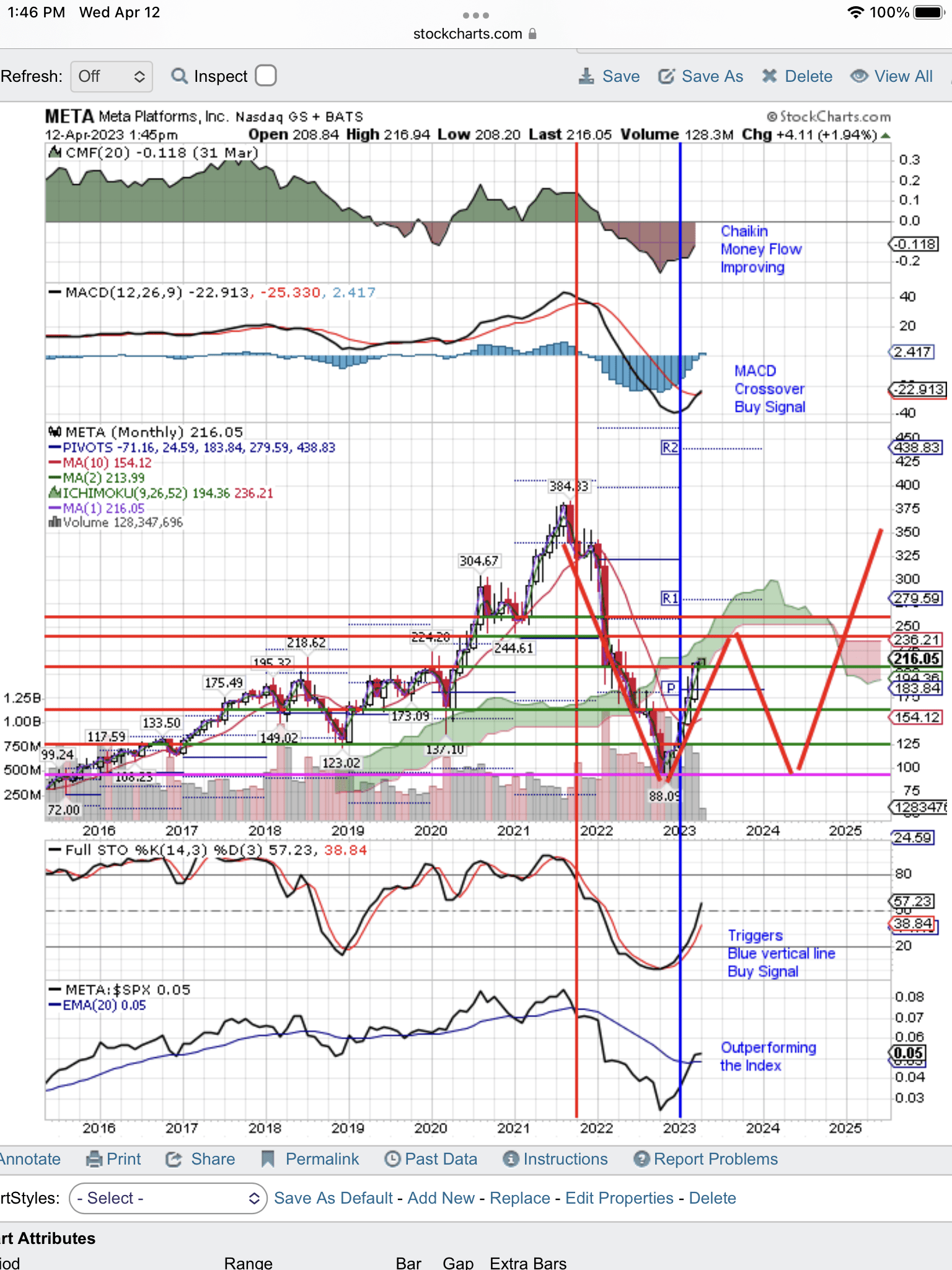Click the 236.21 Ichimoku price tag
The height and width of the screenshot is (1270, 952).
916,639
